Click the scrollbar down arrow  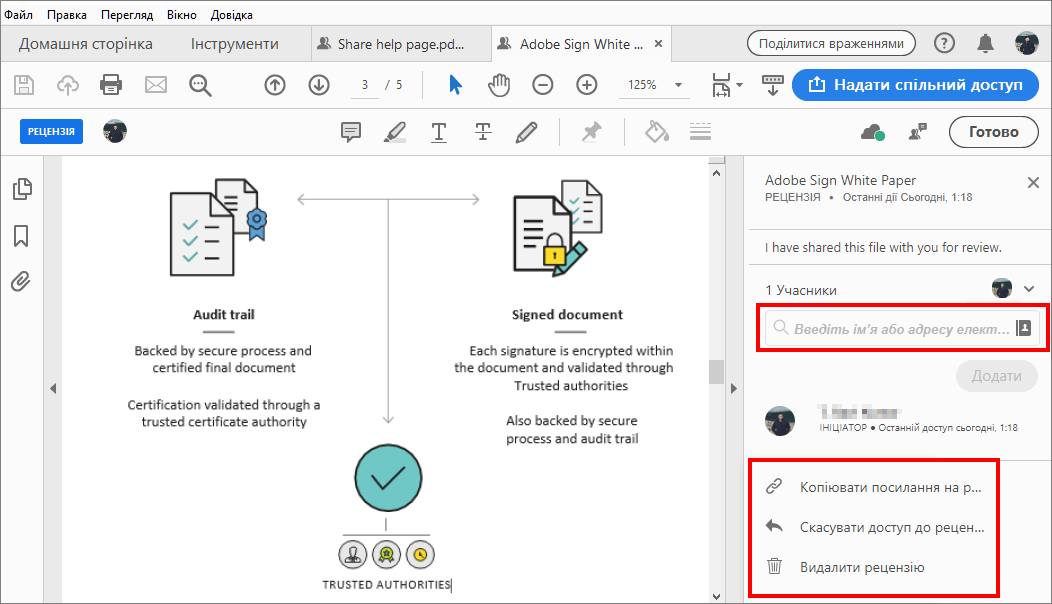click(x=717, y=597)
